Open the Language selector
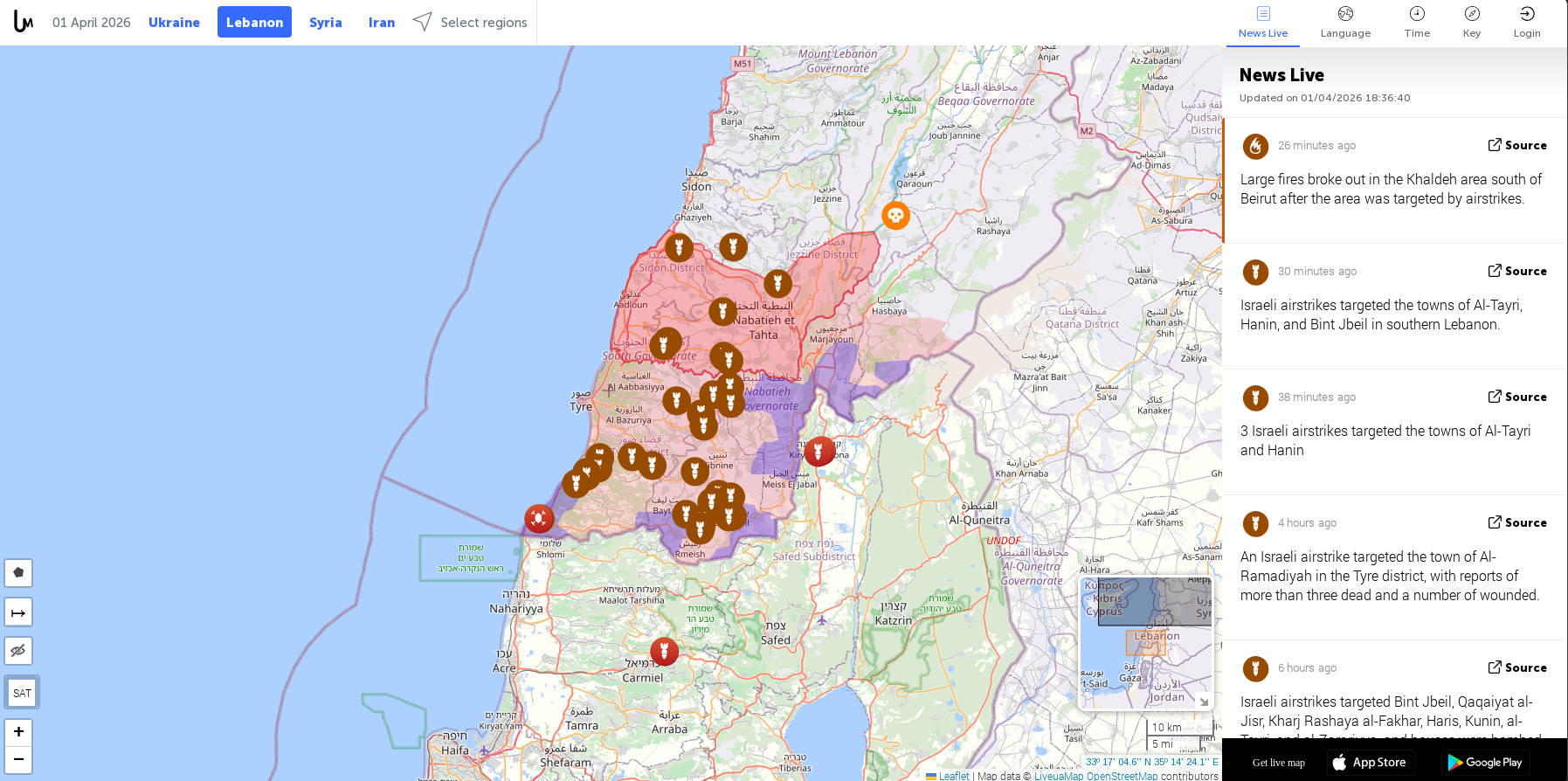 (x=1345, y=23)
